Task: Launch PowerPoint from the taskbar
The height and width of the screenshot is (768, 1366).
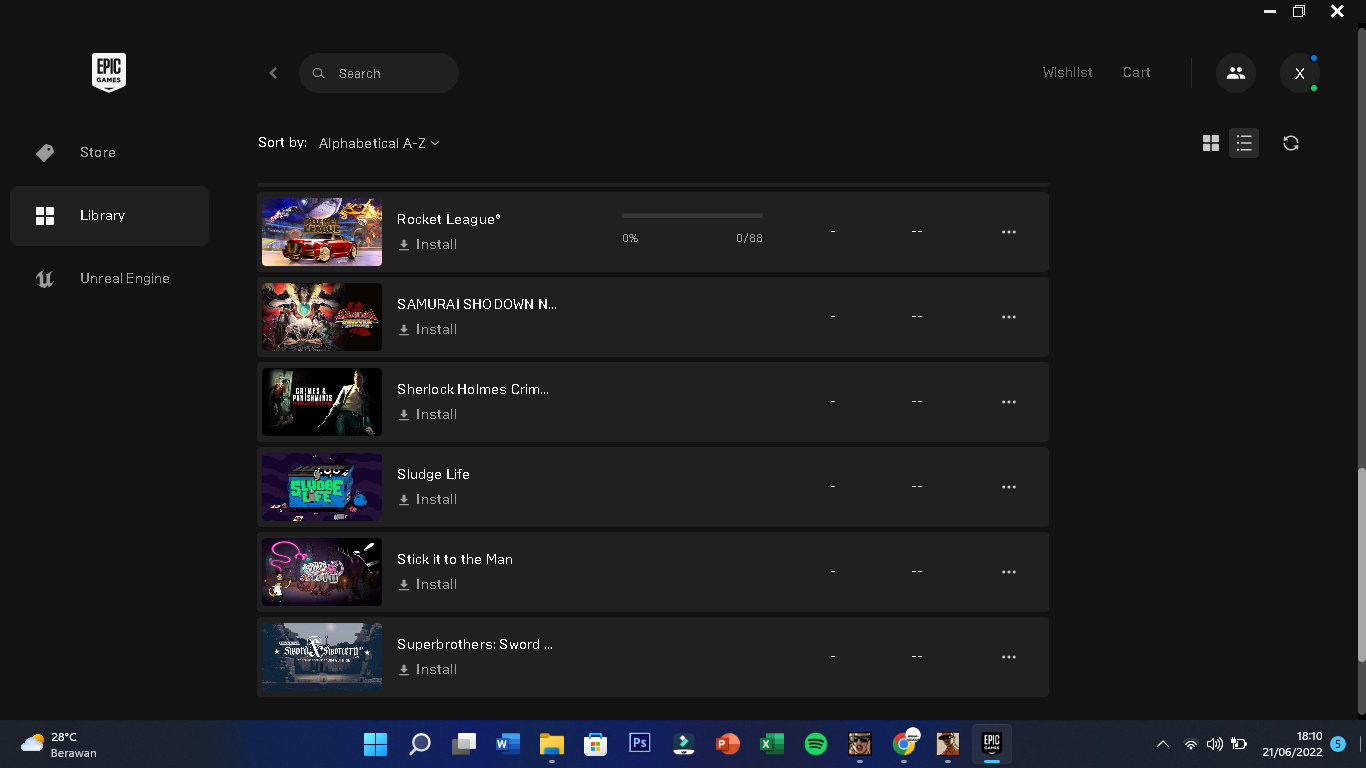Action: coord(728,744)
